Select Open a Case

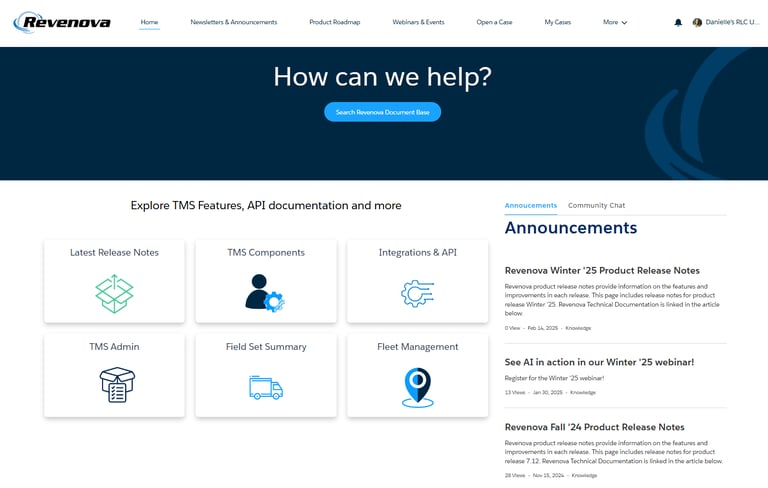[x=494, y=22]
